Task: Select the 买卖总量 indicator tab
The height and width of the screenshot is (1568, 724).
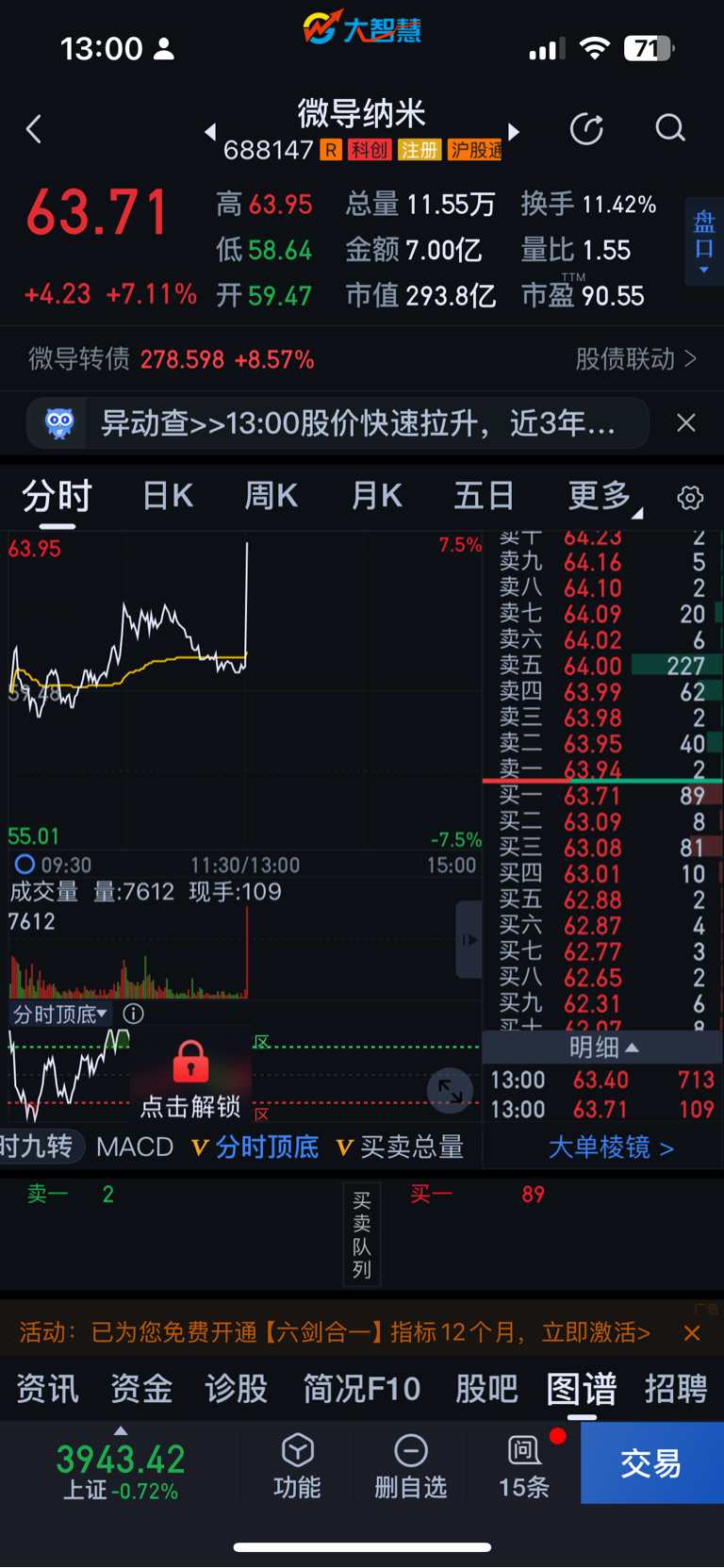Action: pyautogui.click(x=400, y=1147)
